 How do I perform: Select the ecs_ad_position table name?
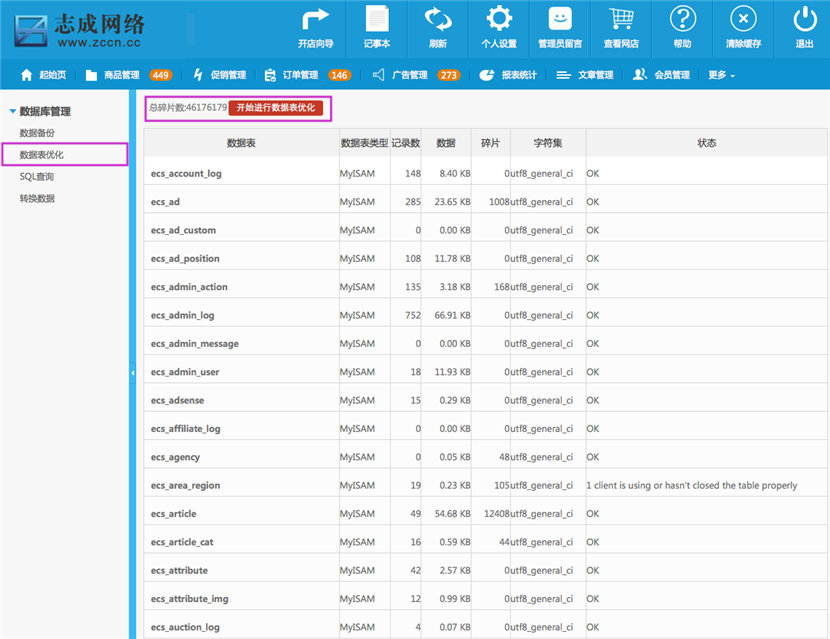tap(185, 258)
